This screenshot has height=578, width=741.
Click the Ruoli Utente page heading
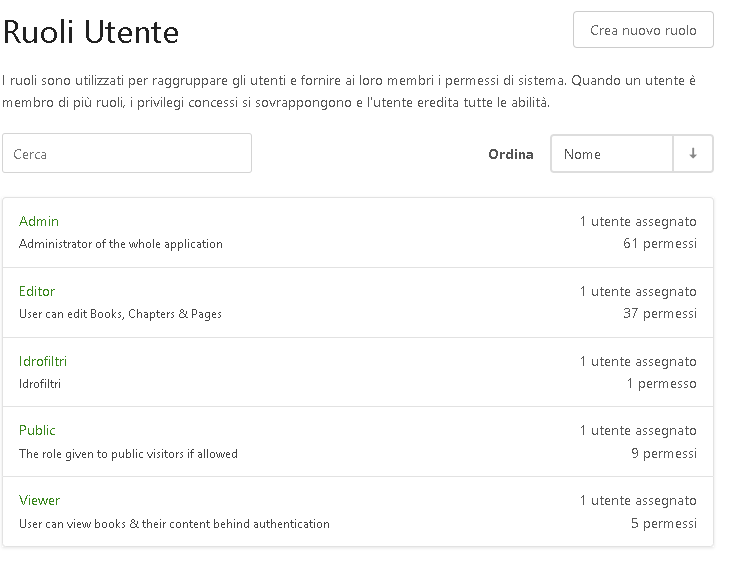tap(91, 33)
